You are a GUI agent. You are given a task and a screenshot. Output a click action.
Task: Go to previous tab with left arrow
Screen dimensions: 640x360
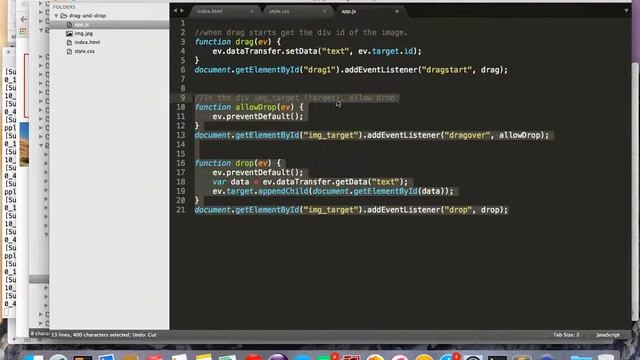176,11
